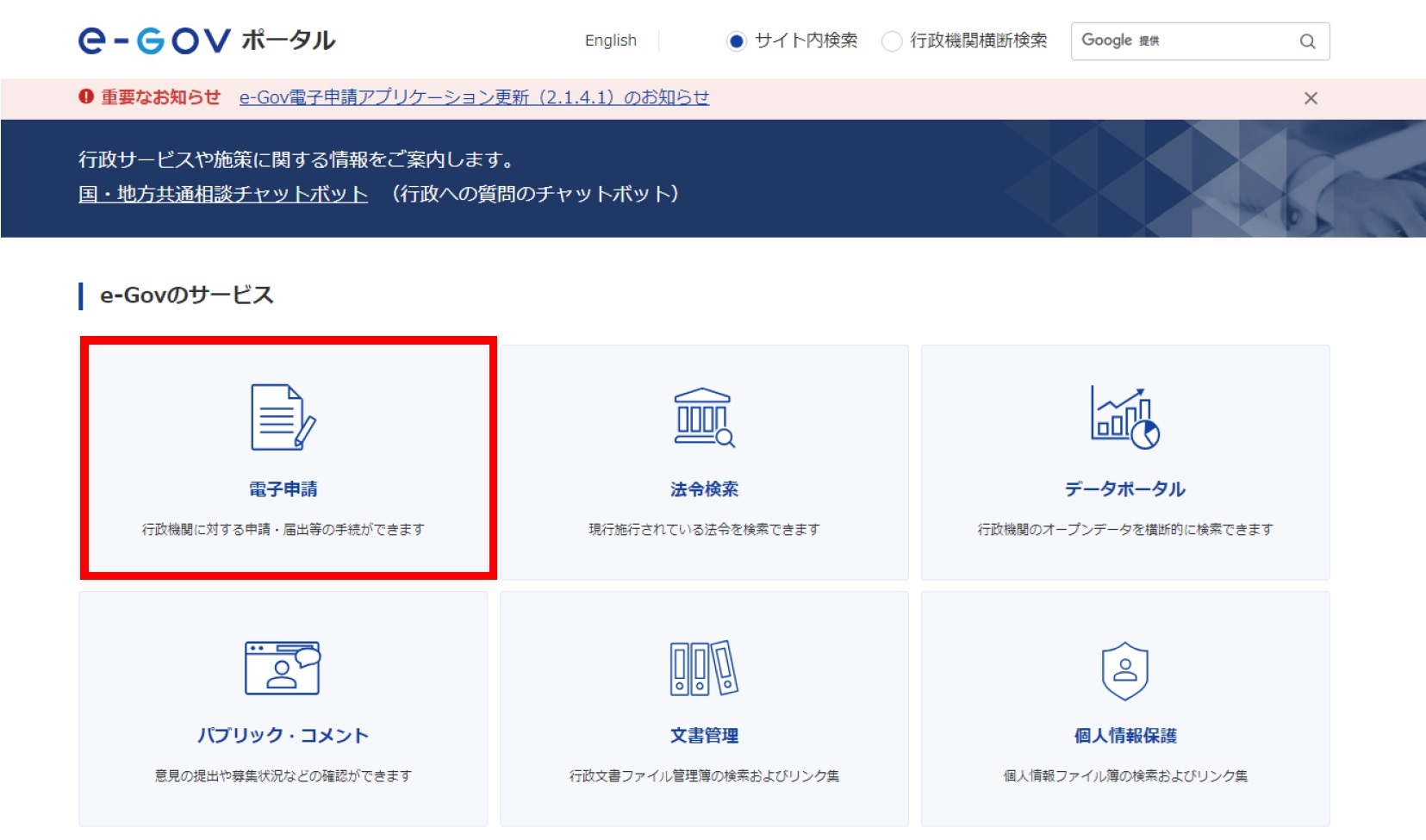1426x840 pixels.
Task: Click the description 現行施行されている法令を検索できます
Action: (704, 529)
